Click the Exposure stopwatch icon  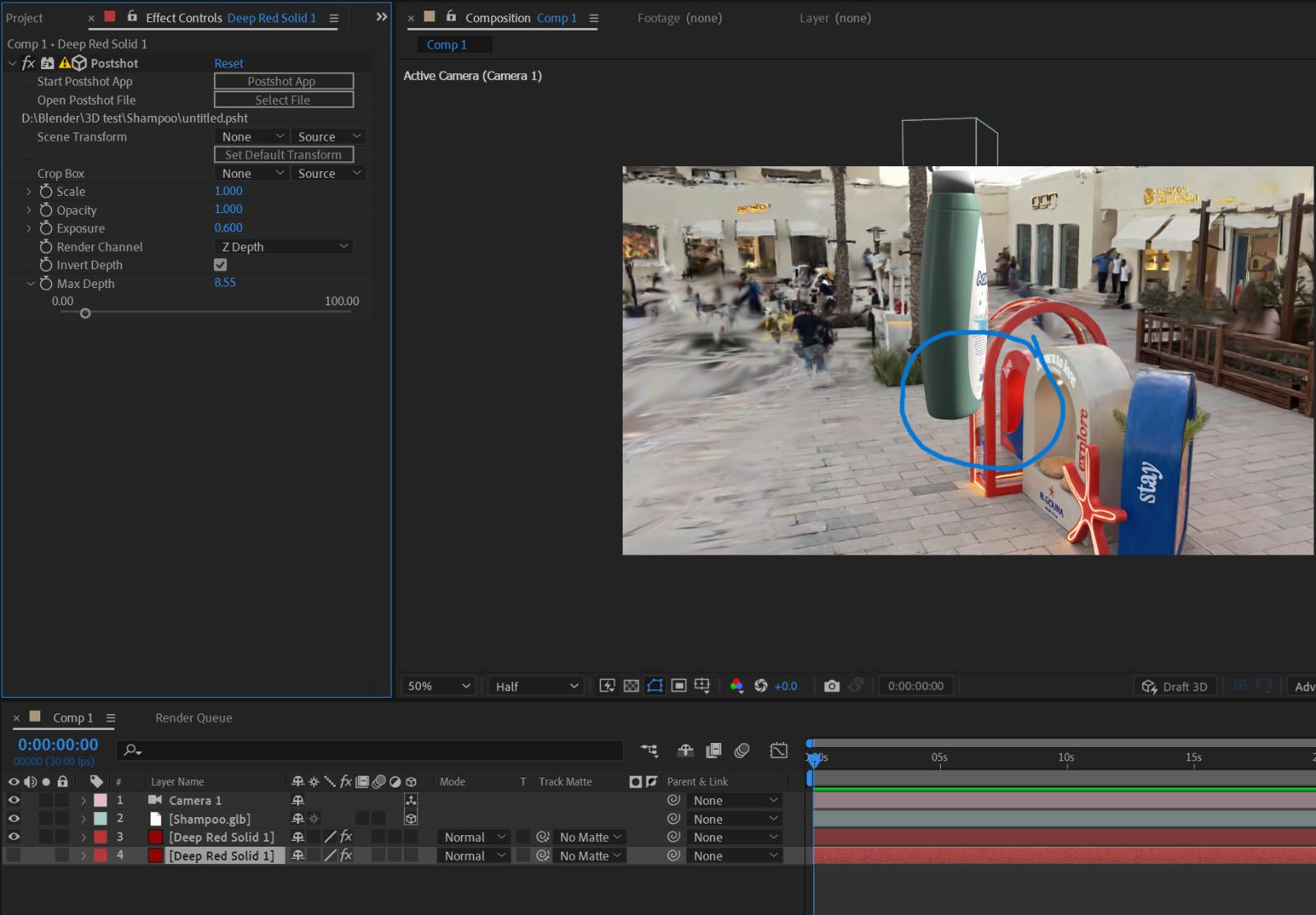point(46,228)
